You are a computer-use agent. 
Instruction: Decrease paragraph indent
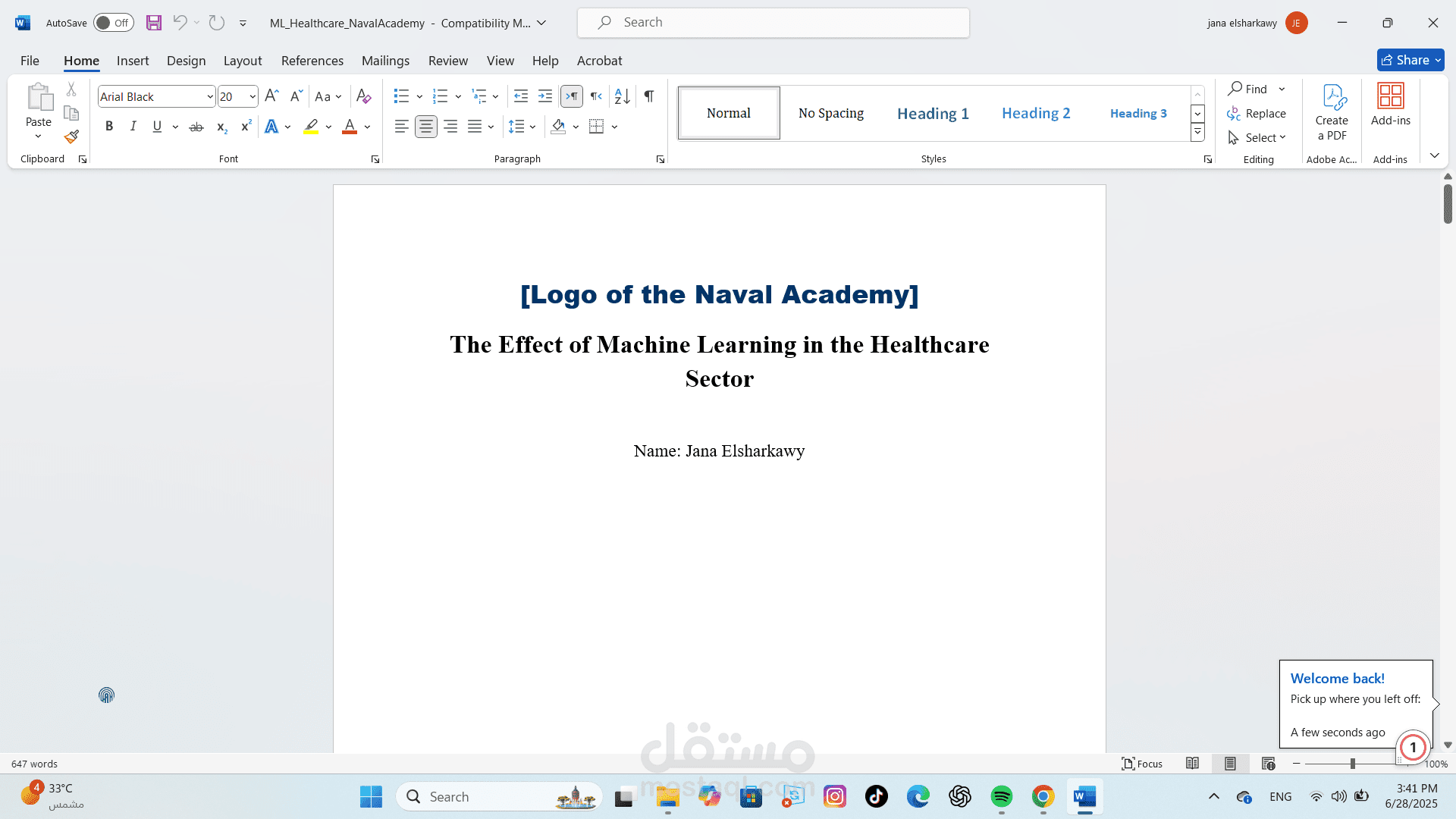[x=521, y=96]
